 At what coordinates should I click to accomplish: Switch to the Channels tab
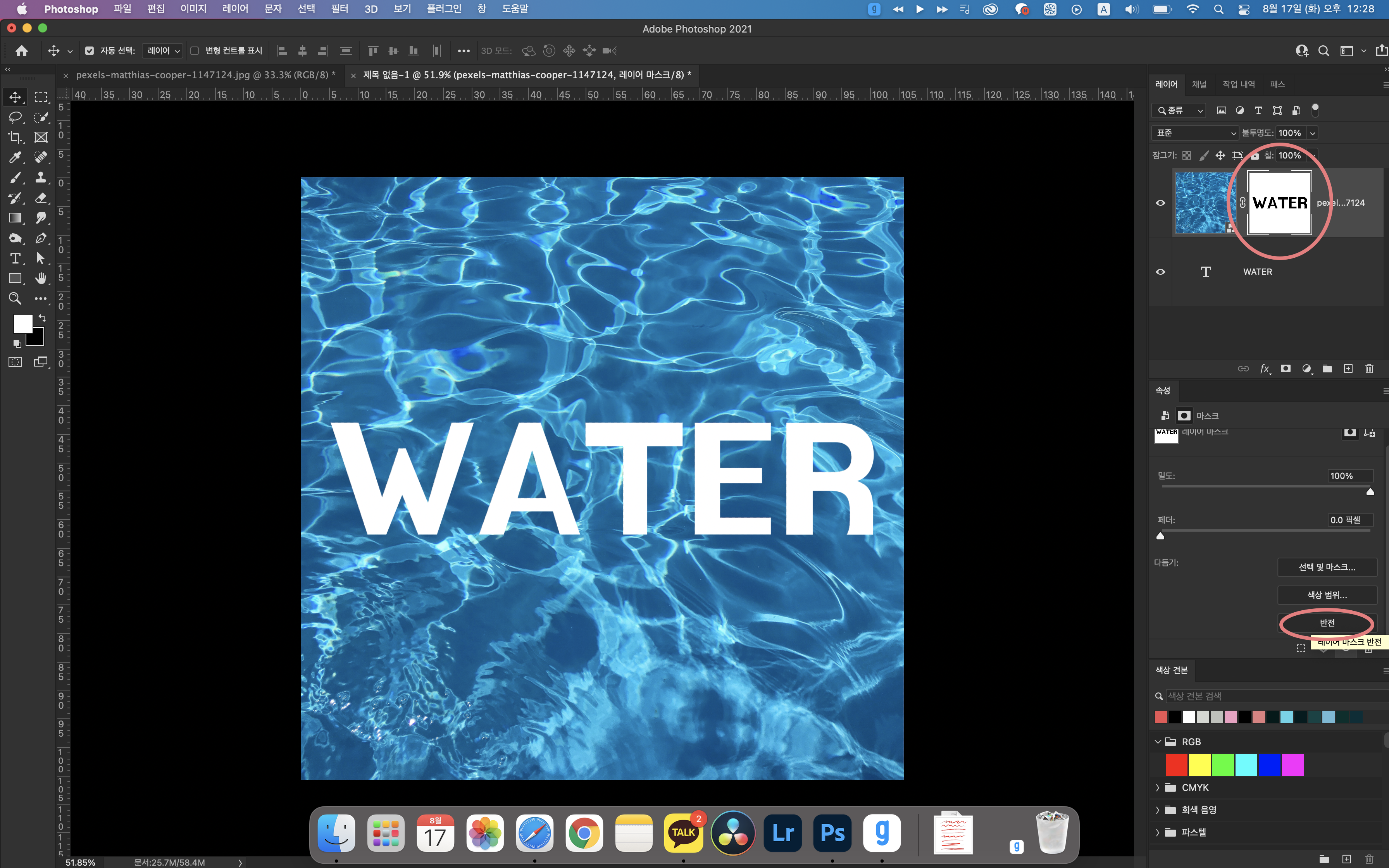1199,84
